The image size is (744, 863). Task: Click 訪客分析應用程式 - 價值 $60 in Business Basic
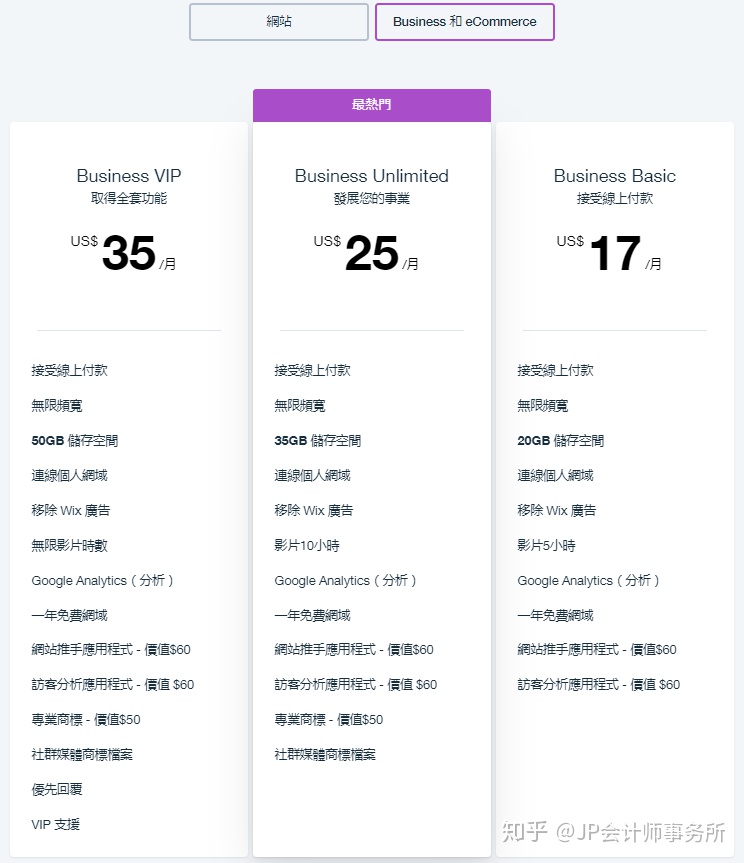(599, 685)
